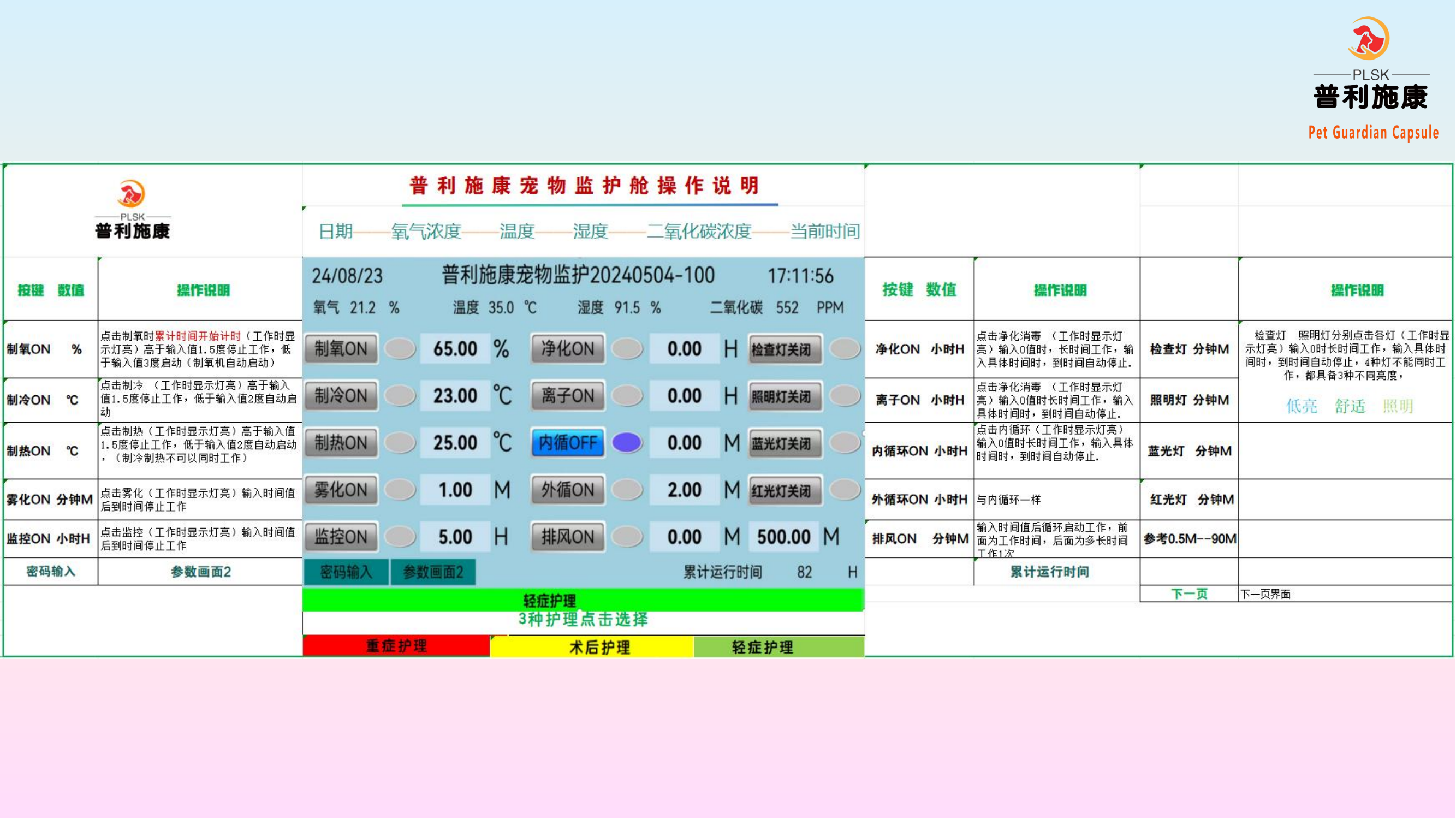Click the indicator lamp beside 净化ON
This screenshot has width=1456, height=819.
pos(627,349)
